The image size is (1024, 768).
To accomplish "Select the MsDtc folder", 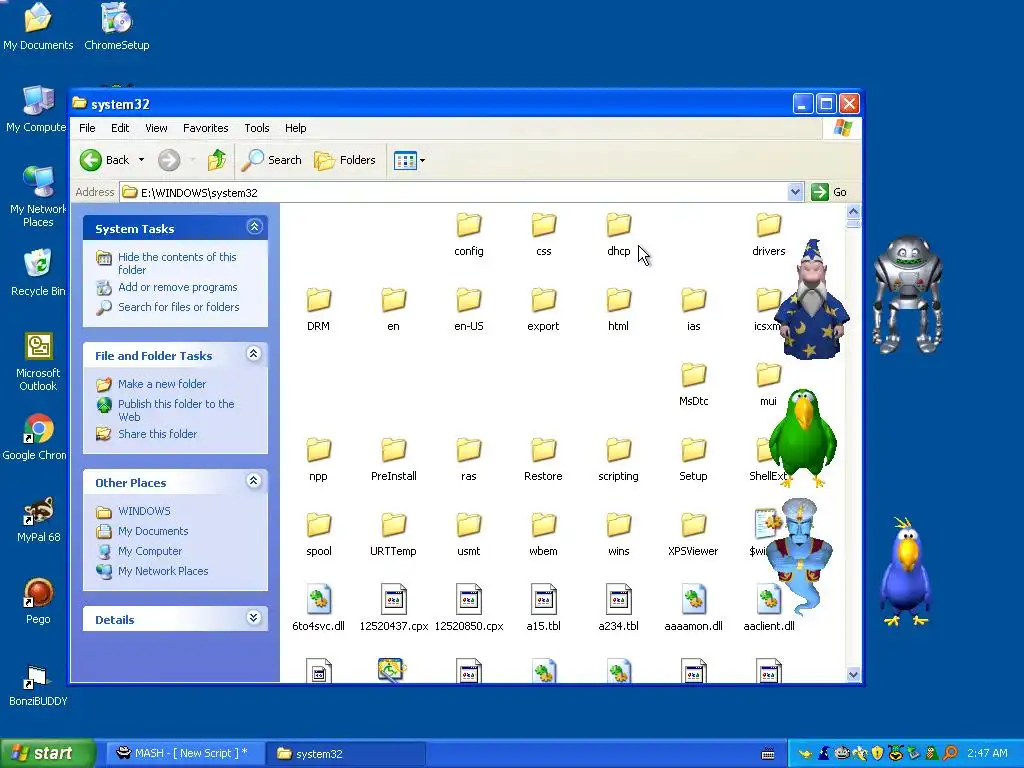I will click(694, 384).
